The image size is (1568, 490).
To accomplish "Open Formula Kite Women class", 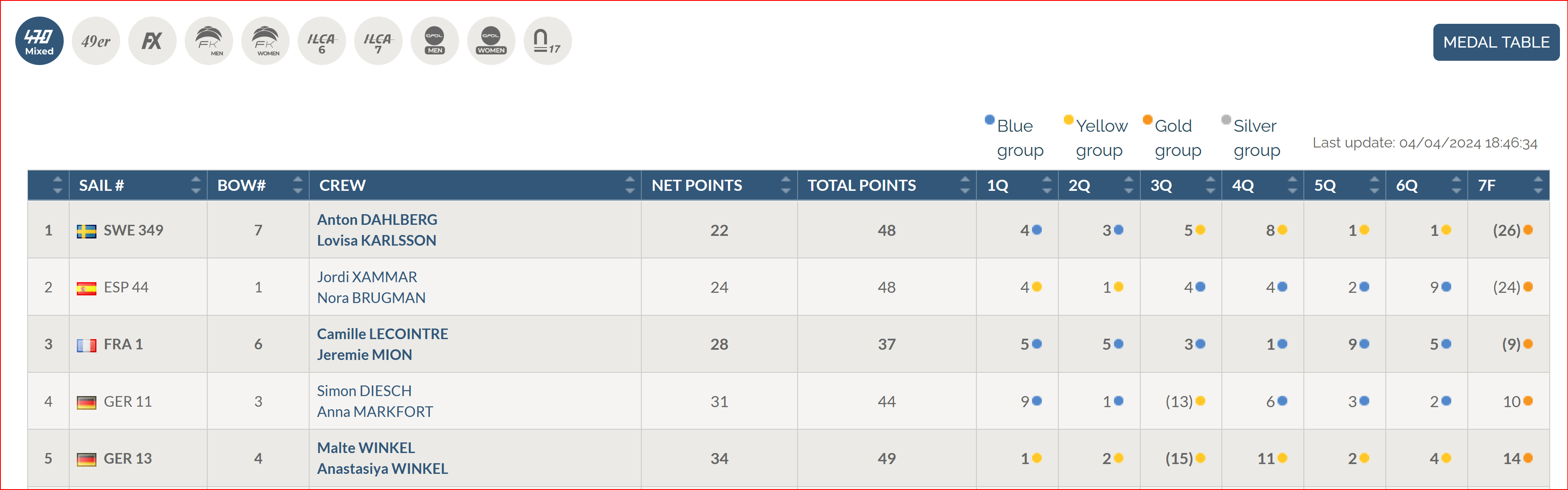I will (x=265, y=41).
